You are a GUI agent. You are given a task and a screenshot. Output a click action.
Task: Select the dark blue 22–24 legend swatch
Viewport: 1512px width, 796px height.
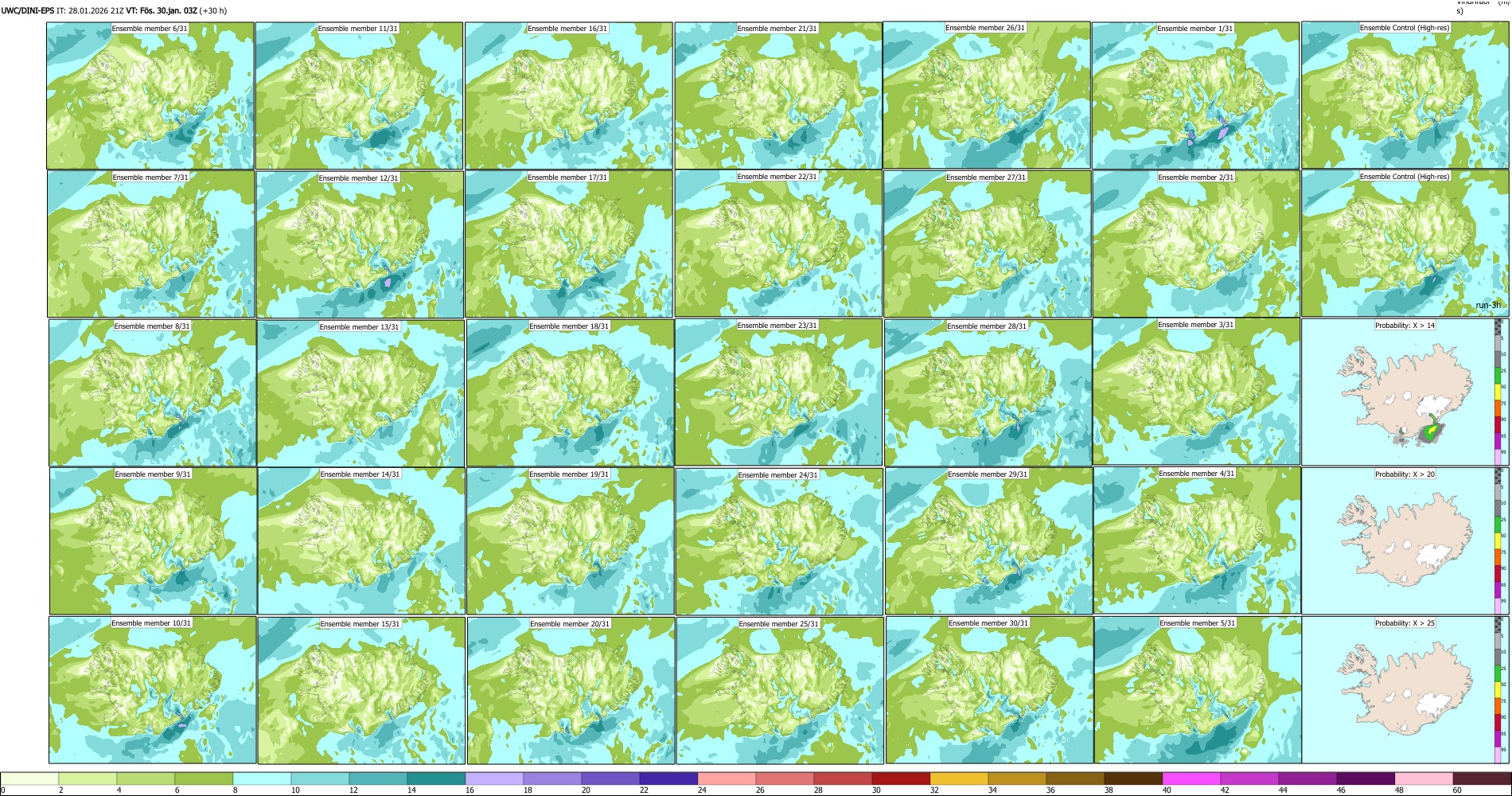point(668,778)
